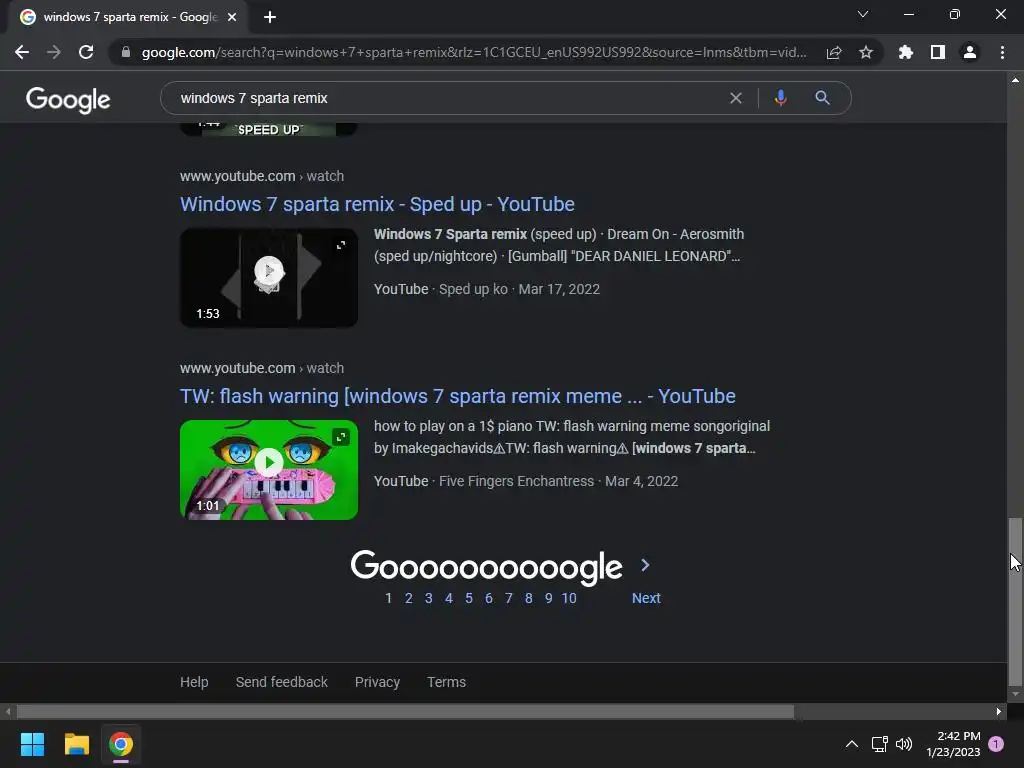Bookmark this page with the star
1024x768 pixels.
pos(866,52)
